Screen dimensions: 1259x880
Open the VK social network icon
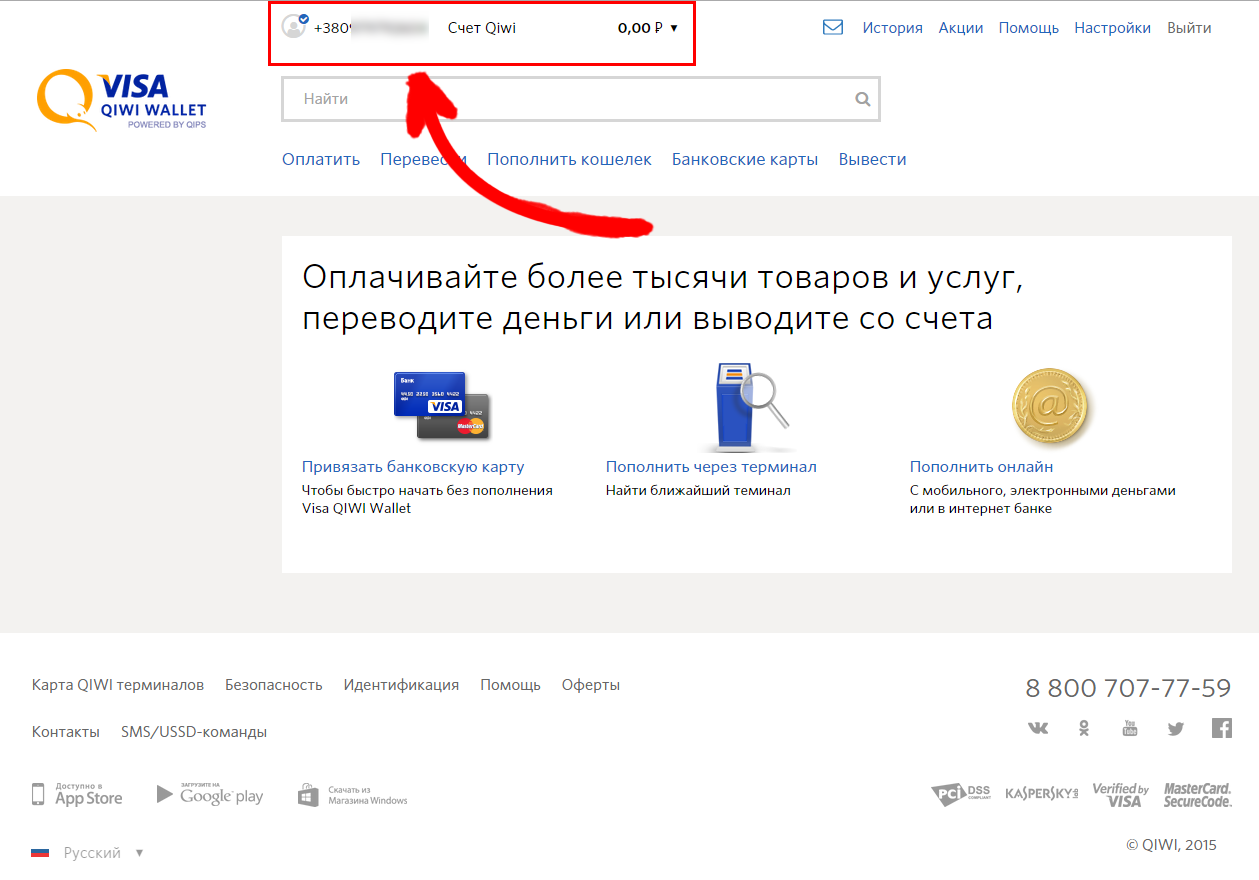[1038, 728]
